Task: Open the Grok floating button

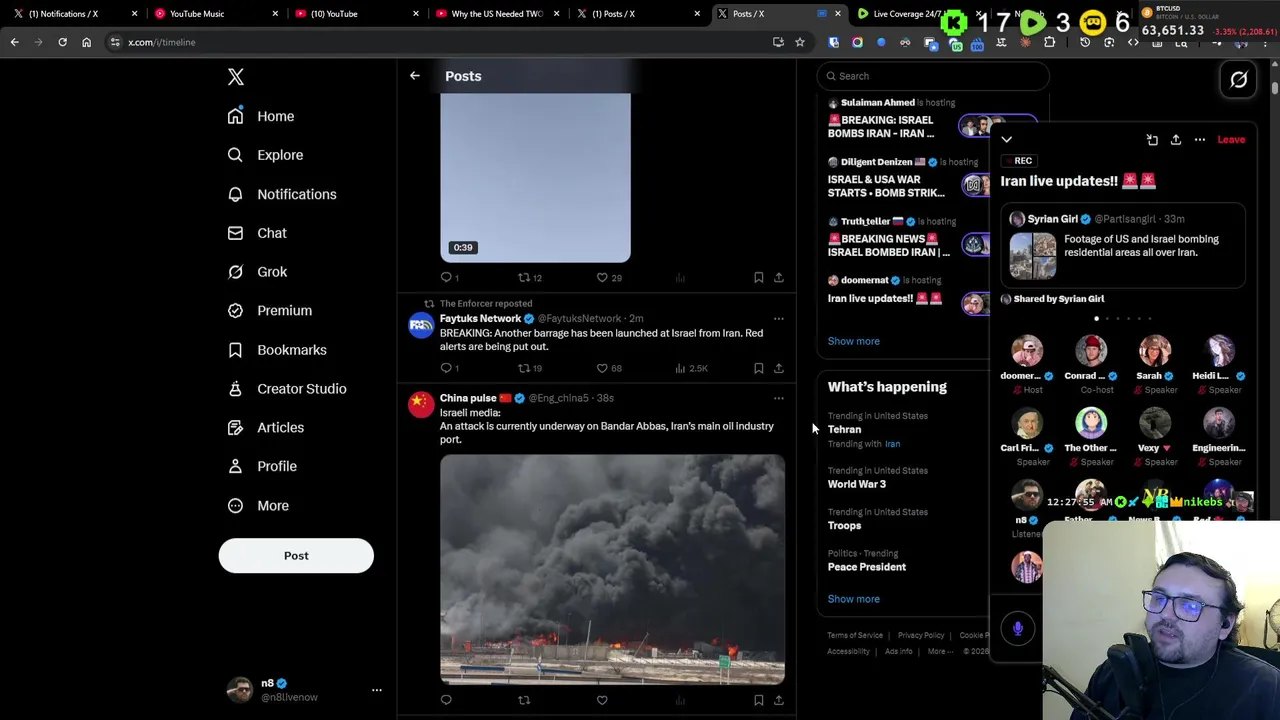Action: point(1238,80)
